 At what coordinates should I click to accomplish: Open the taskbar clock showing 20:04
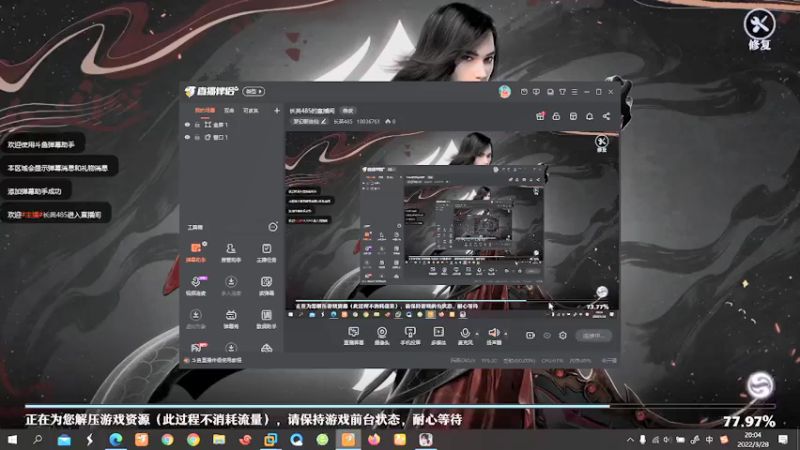point(753,439)
